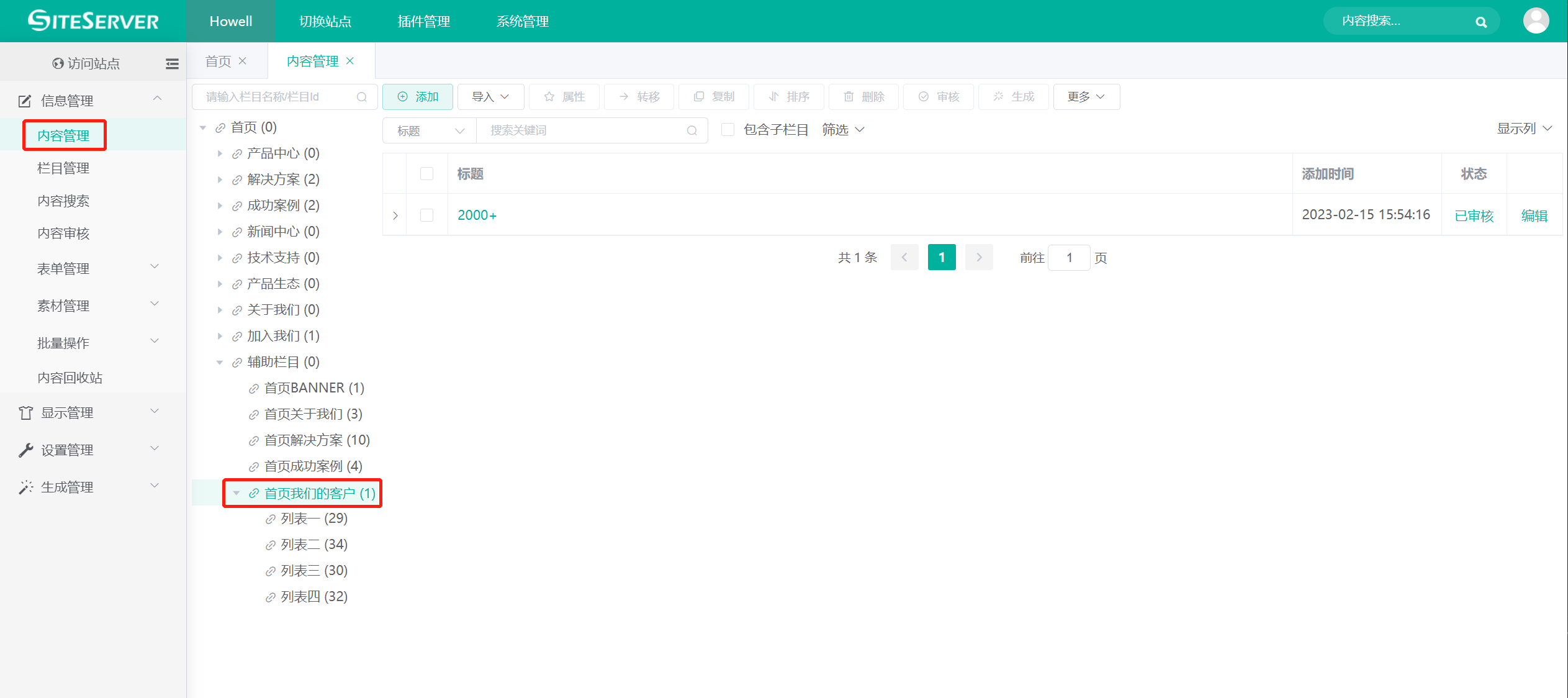
Task: Click the 生成 (generate) icon in toolbar
Action: click(x=998, y=97)
